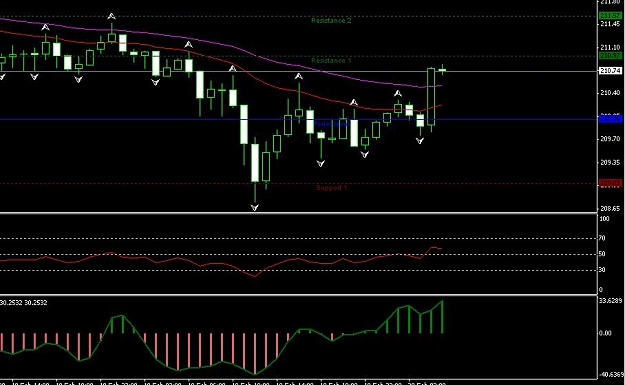Click the RSI scale value 70
The width and height of the screenshot is (625, 385).
[602, 238]
